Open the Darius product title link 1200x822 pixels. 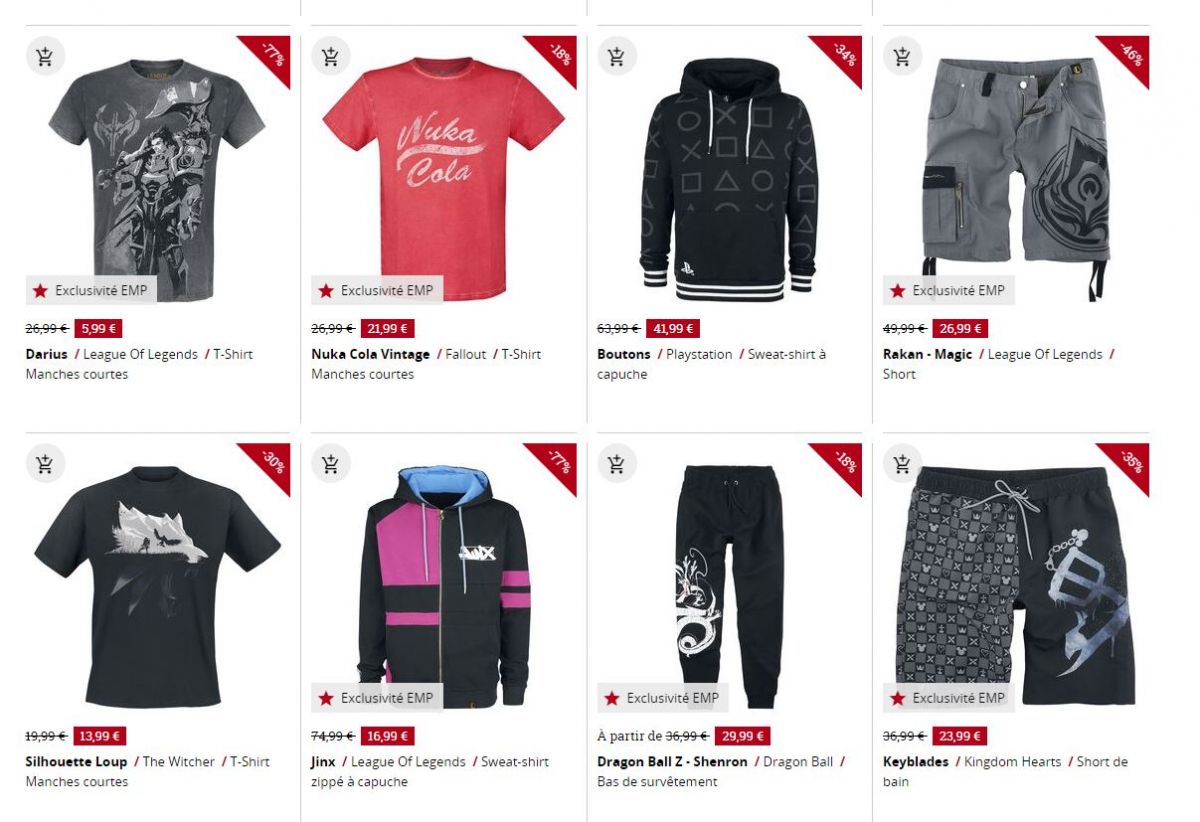tap(47, 354)
